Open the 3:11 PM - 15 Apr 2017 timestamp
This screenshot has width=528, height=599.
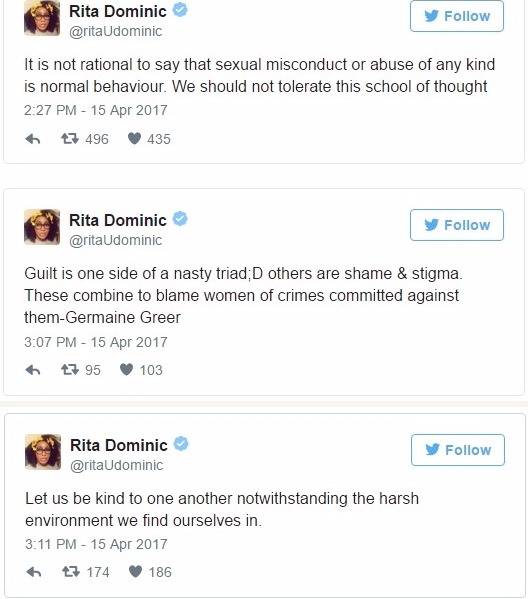96,544
